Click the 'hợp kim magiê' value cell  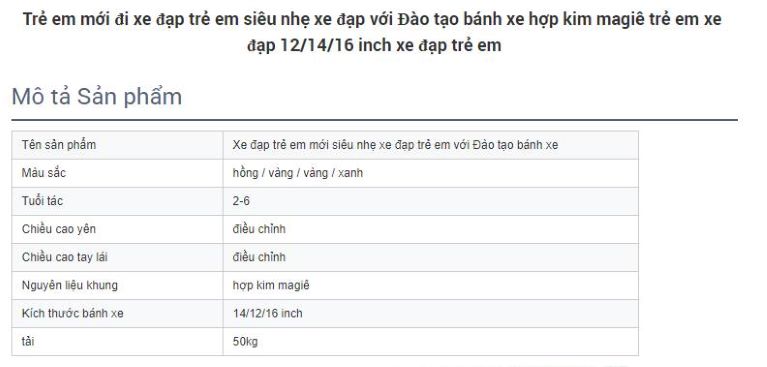(430, 285)
